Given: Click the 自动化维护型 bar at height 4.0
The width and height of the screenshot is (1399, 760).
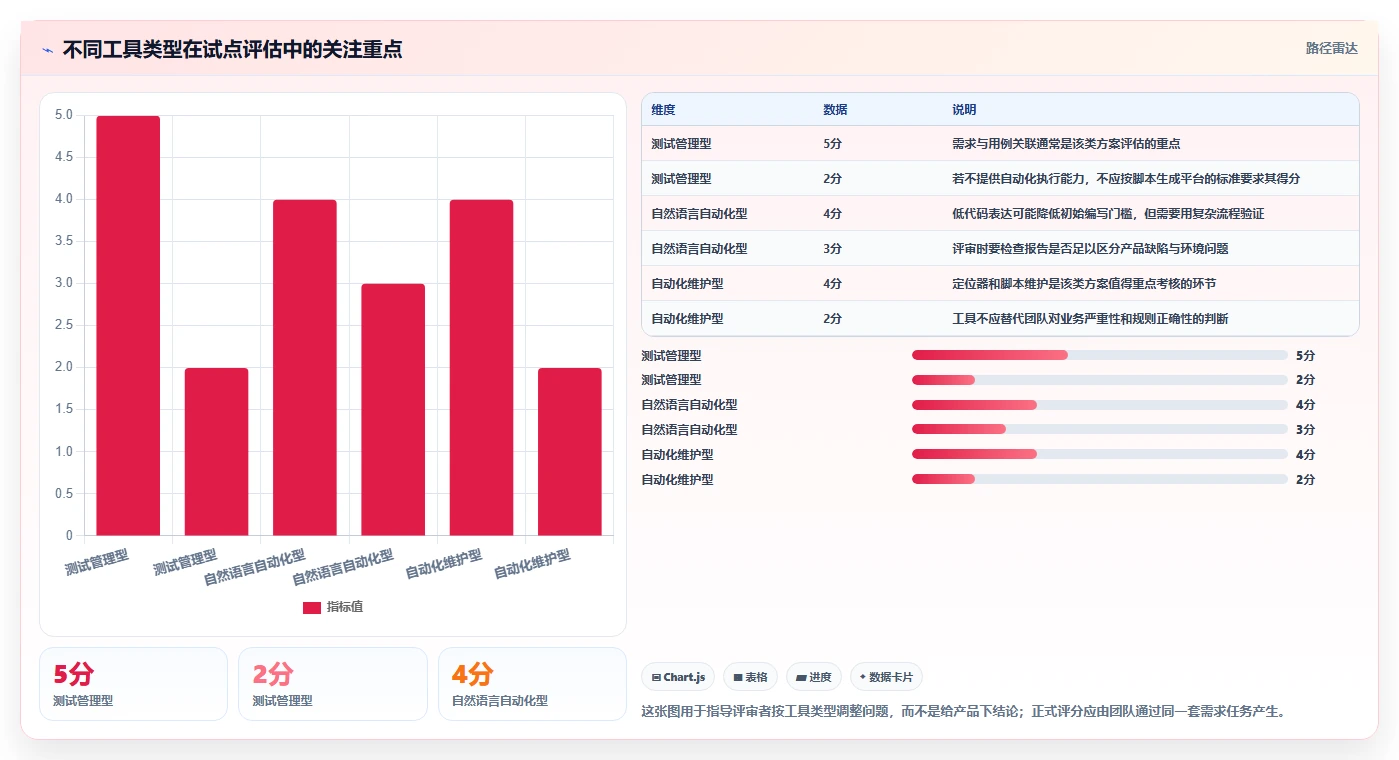Looking at the screenshot, I should pos(481,367).
